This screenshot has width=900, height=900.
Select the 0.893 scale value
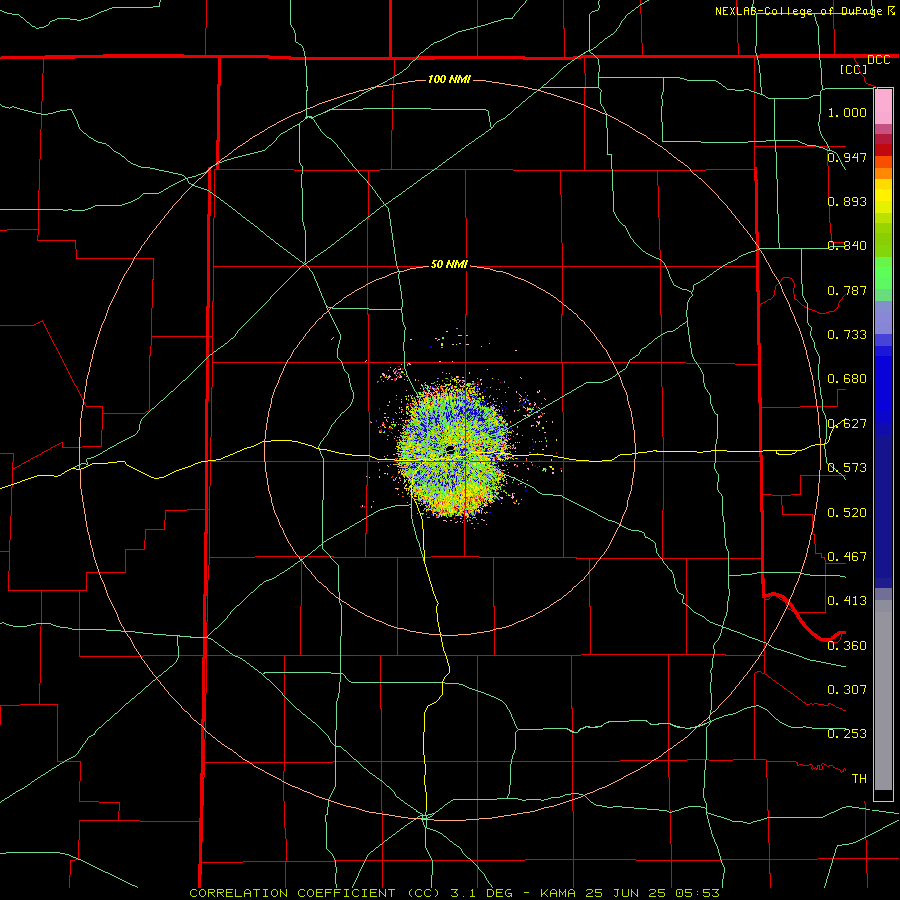coord(847,201)
